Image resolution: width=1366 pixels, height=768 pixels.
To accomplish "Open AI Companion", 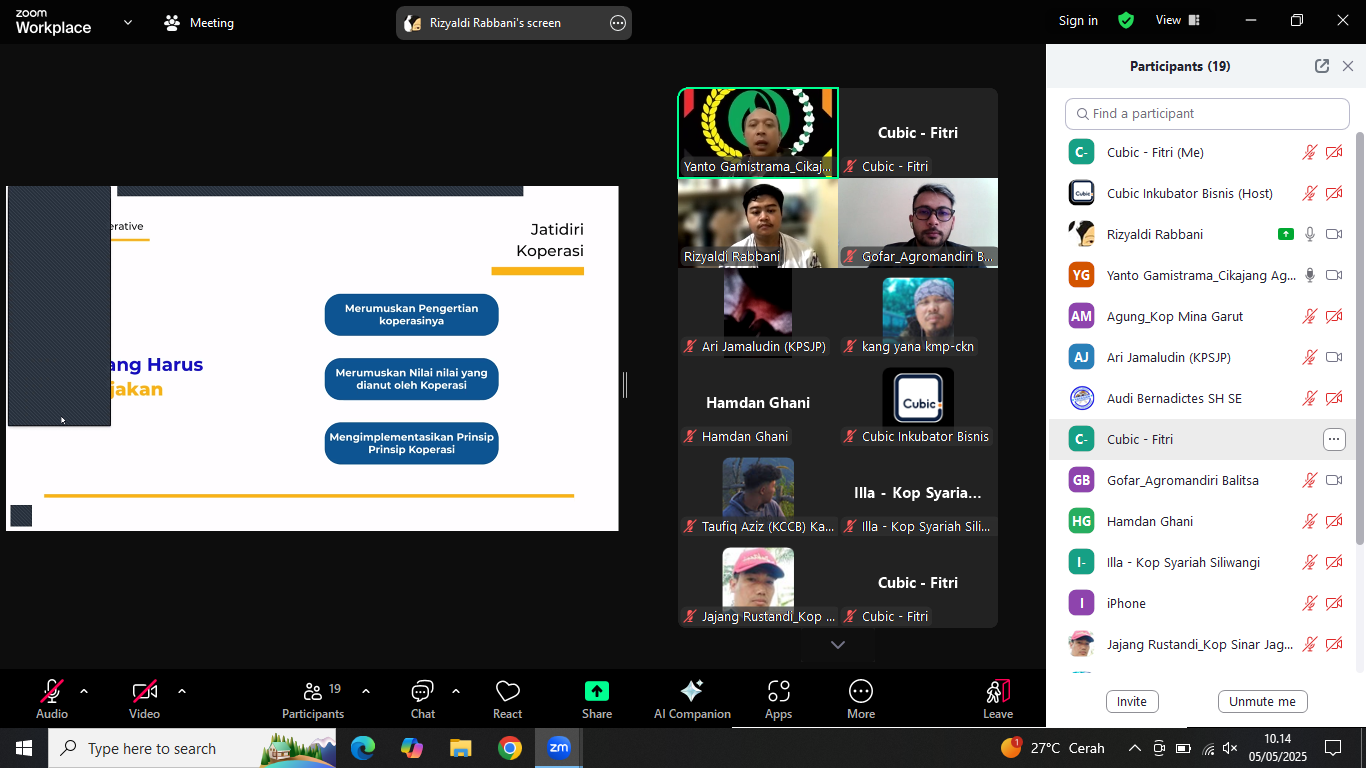I will (692, 699).
